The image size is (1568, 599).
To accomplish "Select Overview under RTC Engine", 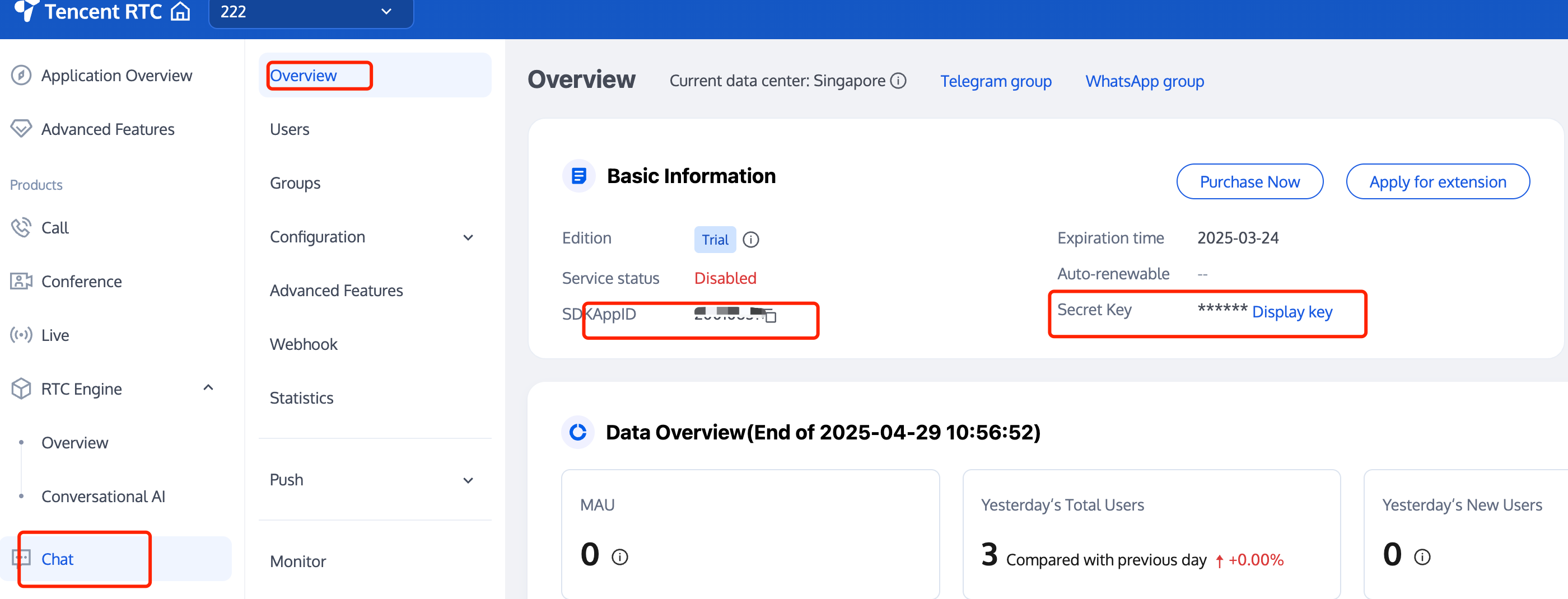I will click(x=75, y=443).
